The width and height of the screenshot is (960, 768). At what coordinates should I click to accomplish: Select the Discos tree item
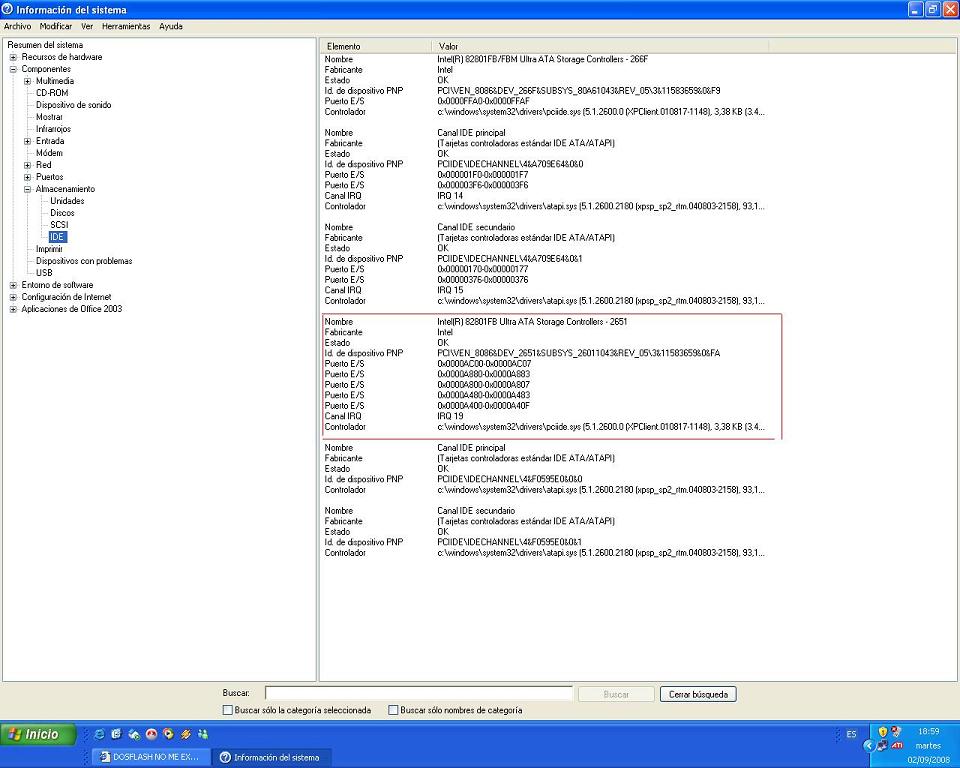(x=62, y=213)
